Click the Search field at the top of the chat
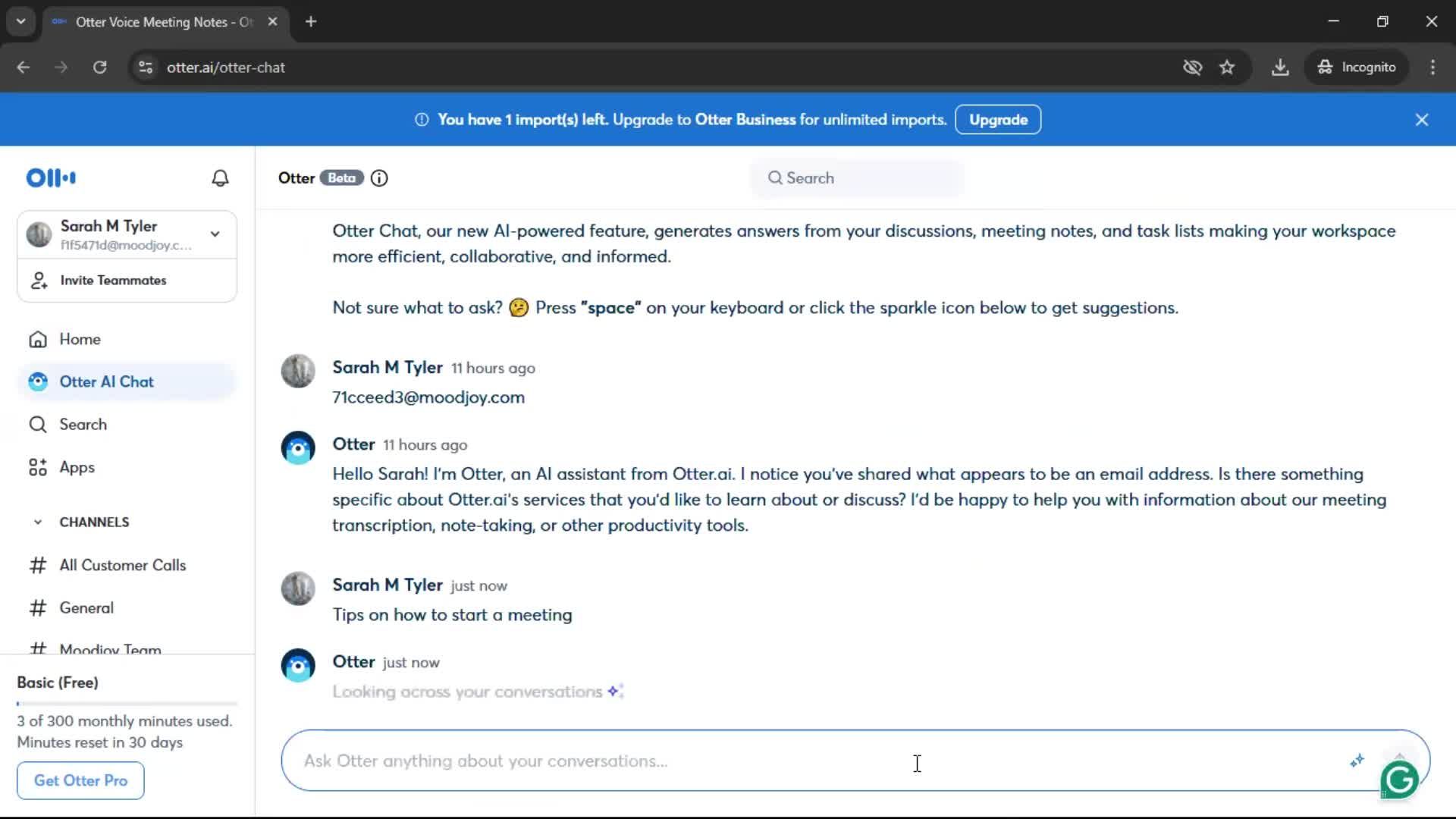Viewport: 1456px width, 819px height. coord(857,178)
